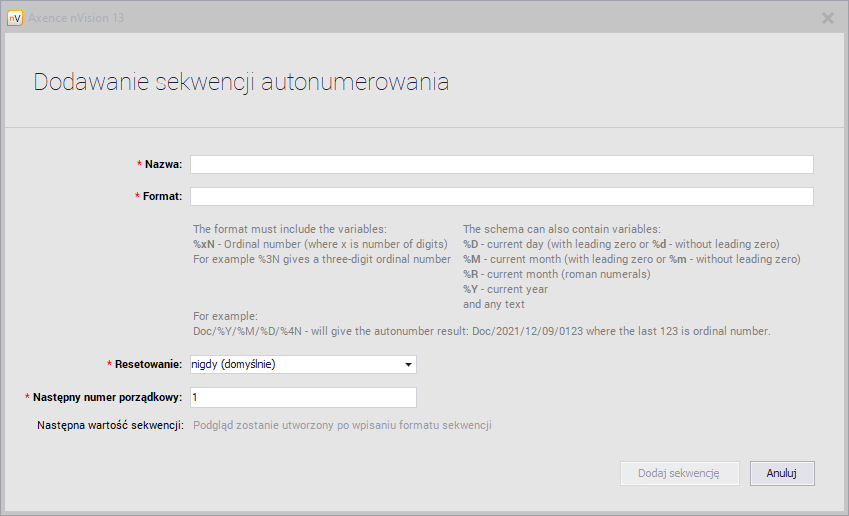Click the Axence nVision 13 title text
This screenshot has width=849, height=516.
pyautogui.click(x=77, y=18)
